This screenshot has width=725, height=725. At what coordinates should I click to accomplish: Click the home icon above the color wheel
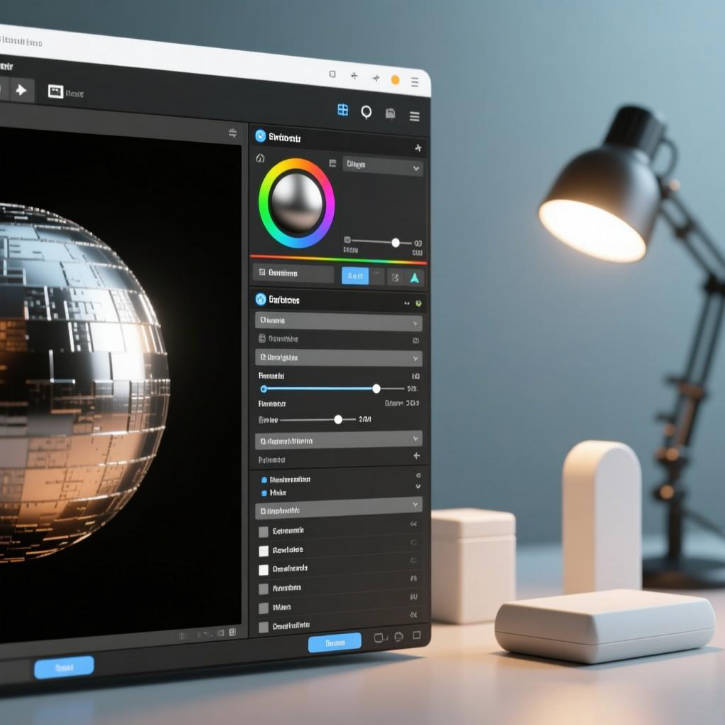(x=261, y=158)
